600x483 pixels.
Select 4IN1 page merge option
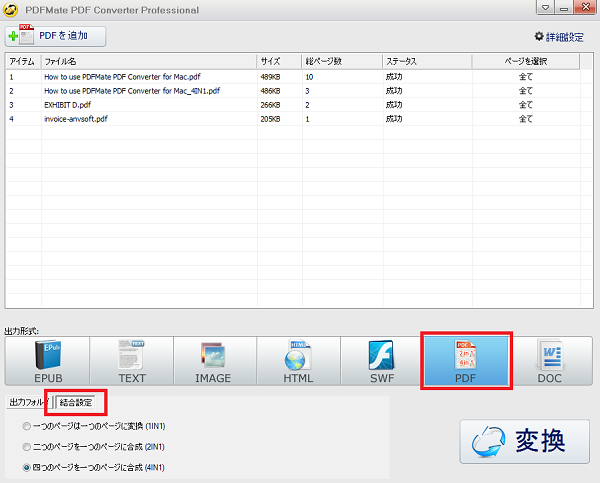pyautogui.click(x=94, y=467)
